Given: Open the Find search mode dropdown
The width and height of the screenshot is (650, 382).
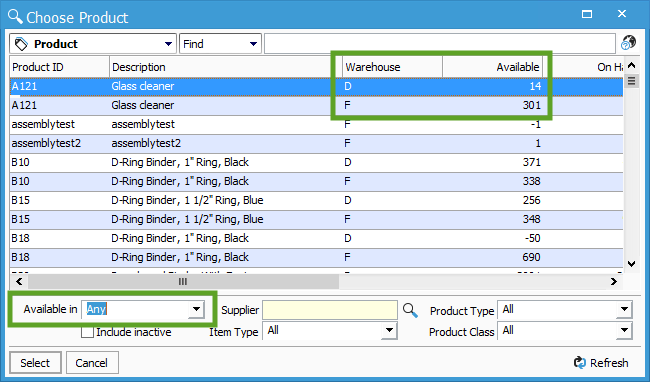Looking at the screenshot, I should pos(253,44).
